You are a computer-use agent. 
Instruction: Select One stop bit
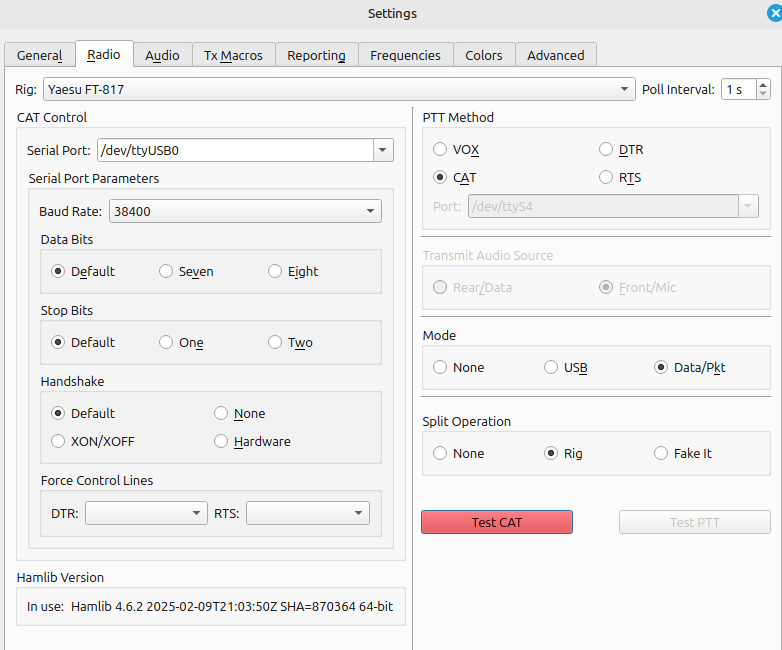coord(181,342)
